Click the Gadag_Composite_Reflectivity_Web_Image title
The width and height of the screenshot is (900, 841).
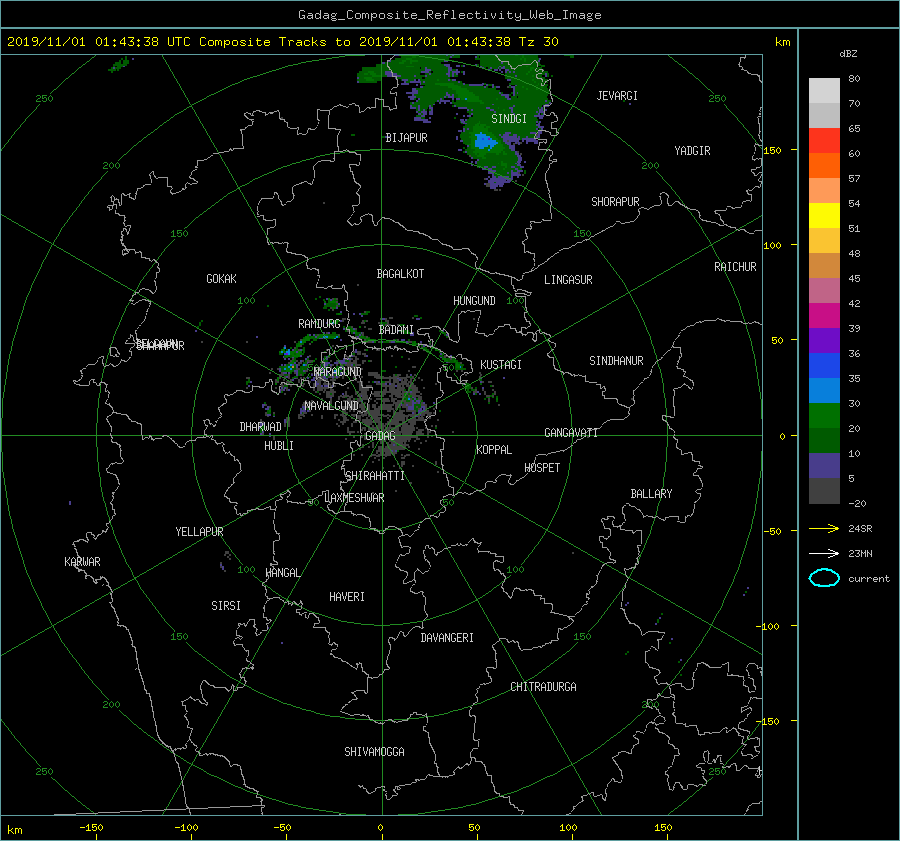pos(449,15)
